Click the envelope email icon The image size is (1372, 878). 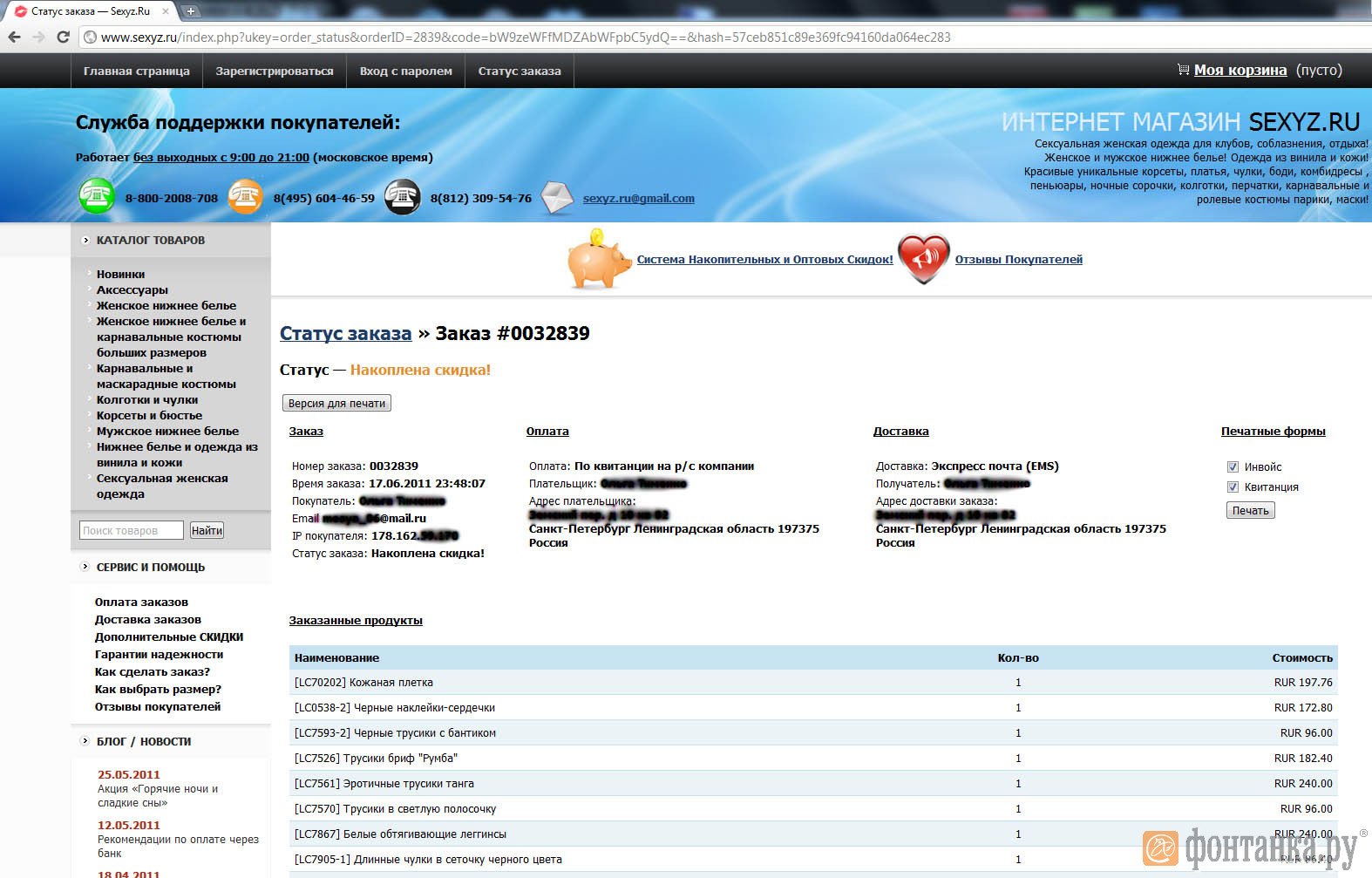click(557, 198)
